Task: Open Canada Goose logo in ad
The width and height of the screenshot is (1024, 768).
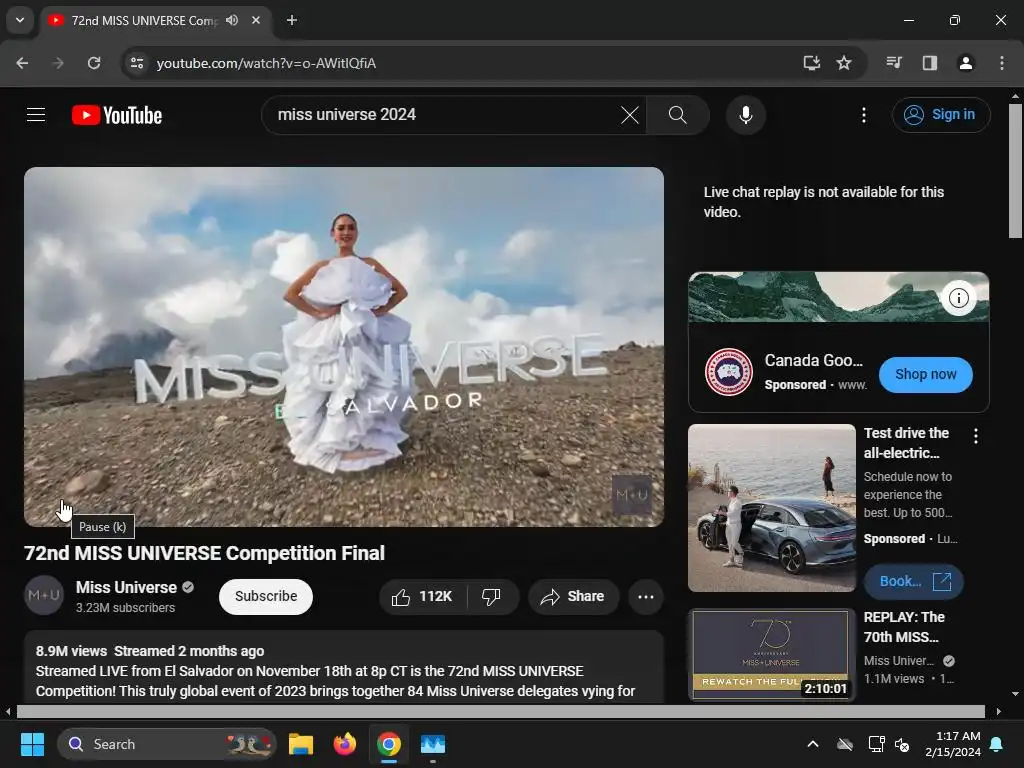Action: 728,372
